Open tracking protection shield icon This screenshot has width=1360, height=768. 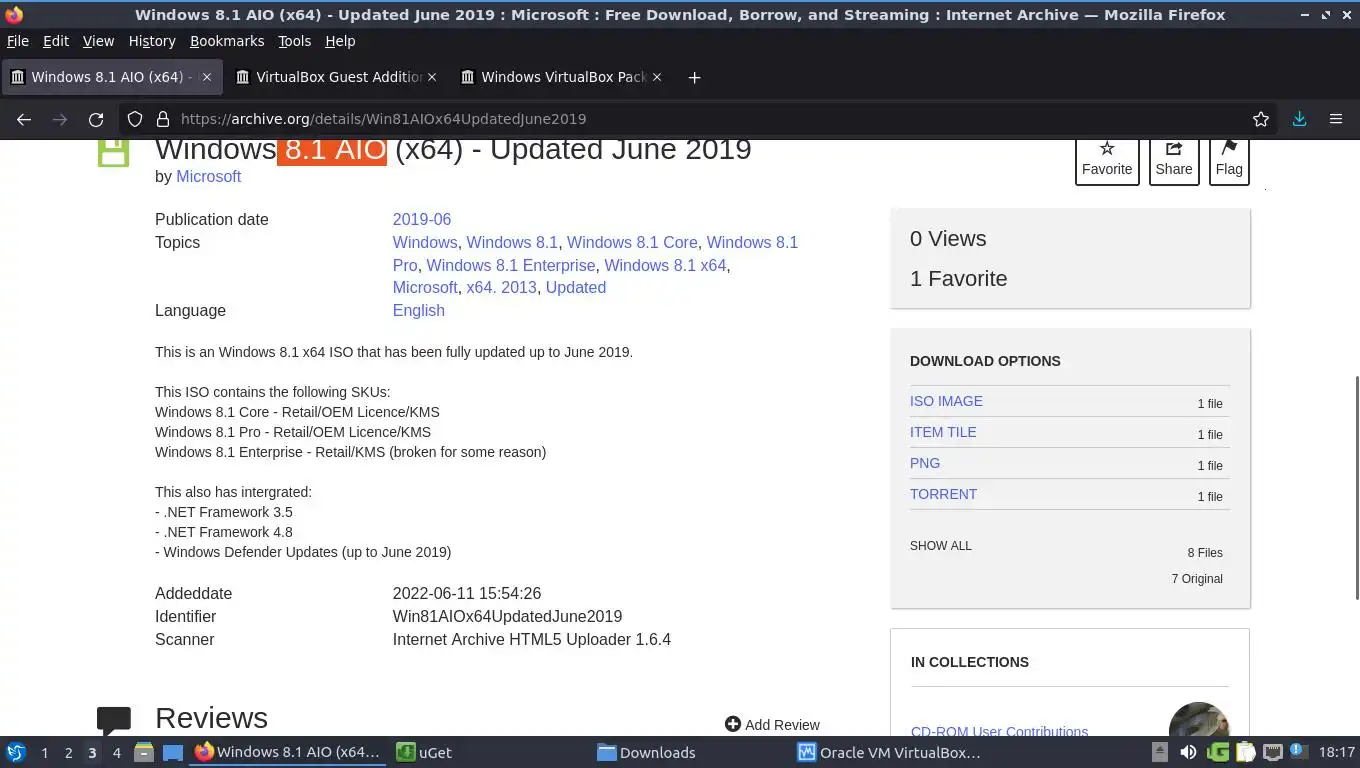[135, 119]
